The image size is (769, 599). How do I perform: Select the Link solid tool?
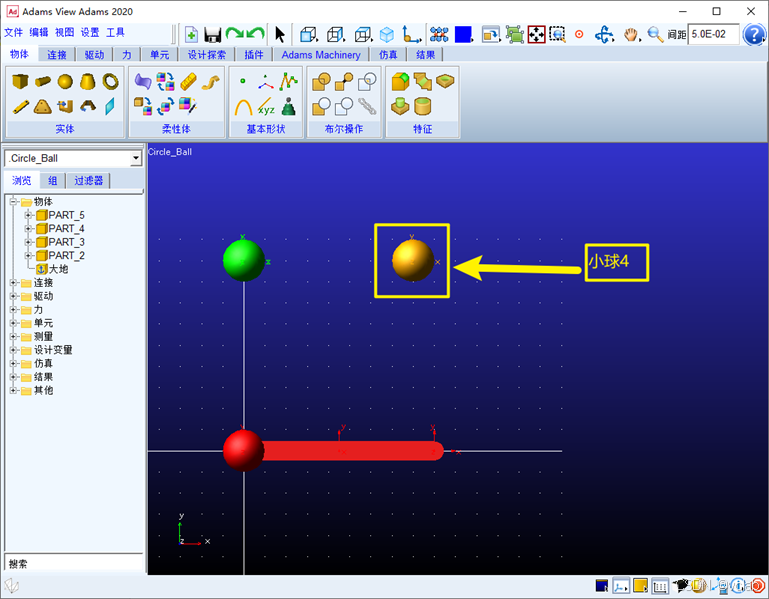20,106
